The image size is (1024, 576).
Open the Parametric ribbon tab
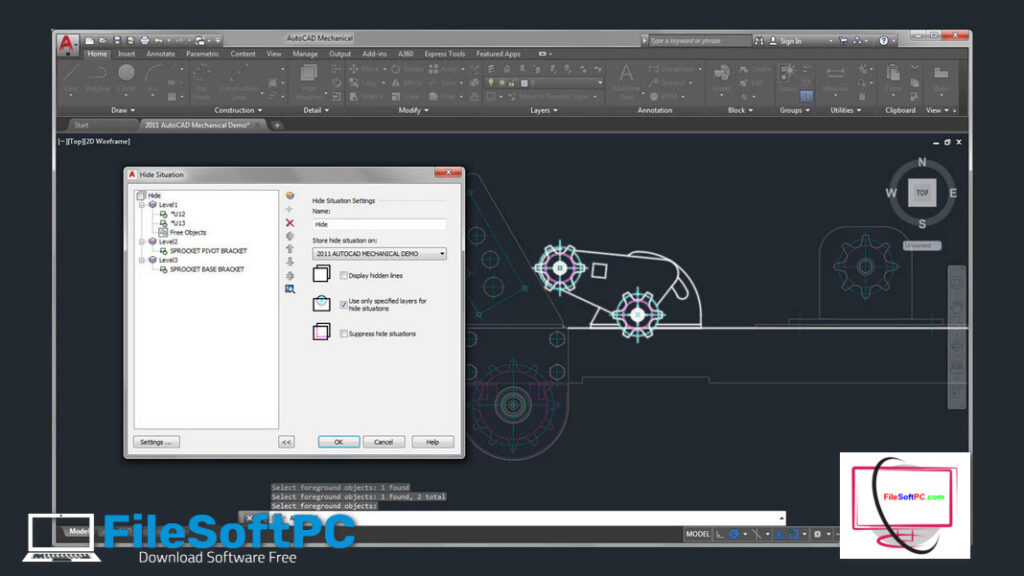(x=202, y=54)
